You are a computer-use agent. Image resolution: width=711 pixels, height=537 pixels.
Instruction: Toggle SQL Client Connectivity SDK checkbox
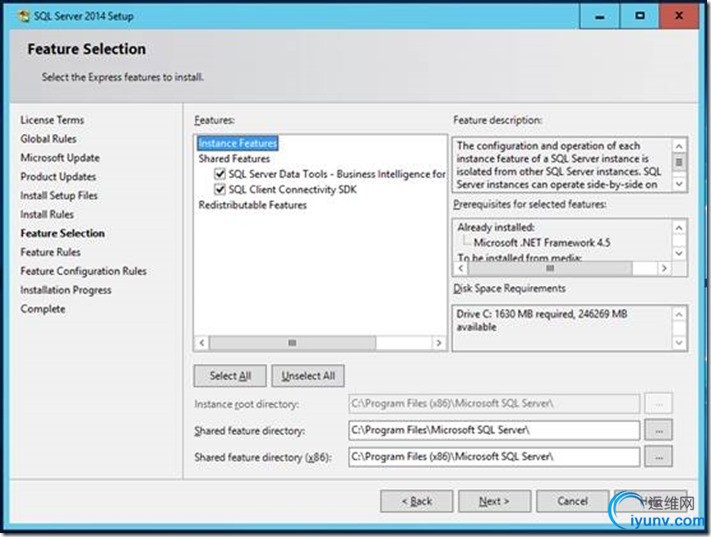pyautogui.click(x=220, y=189)
